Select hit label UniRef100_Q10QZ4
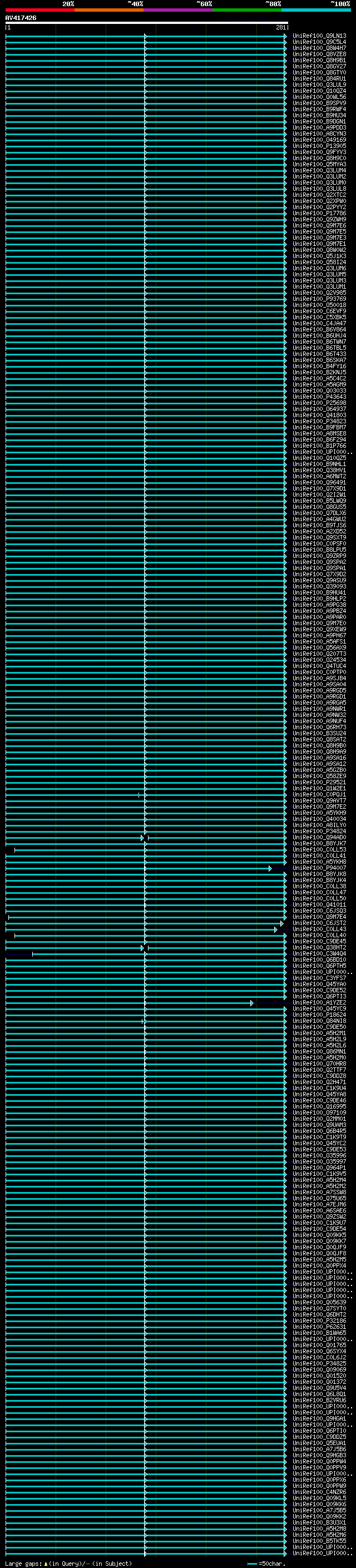 click(319, 91)
